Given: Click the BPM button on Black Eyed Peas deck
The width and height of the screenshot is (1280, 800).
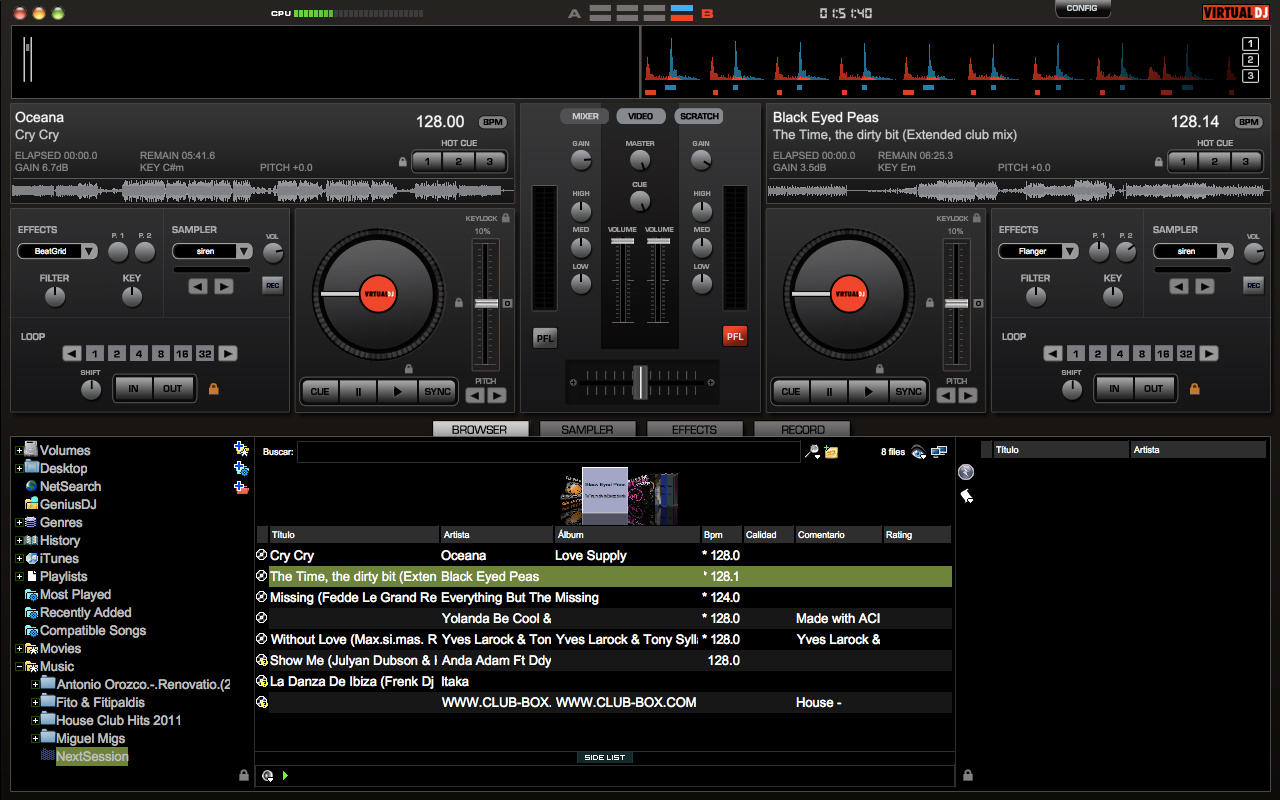Looking at the screenshot, I should pyautogui.click(x=1248, y=122).
